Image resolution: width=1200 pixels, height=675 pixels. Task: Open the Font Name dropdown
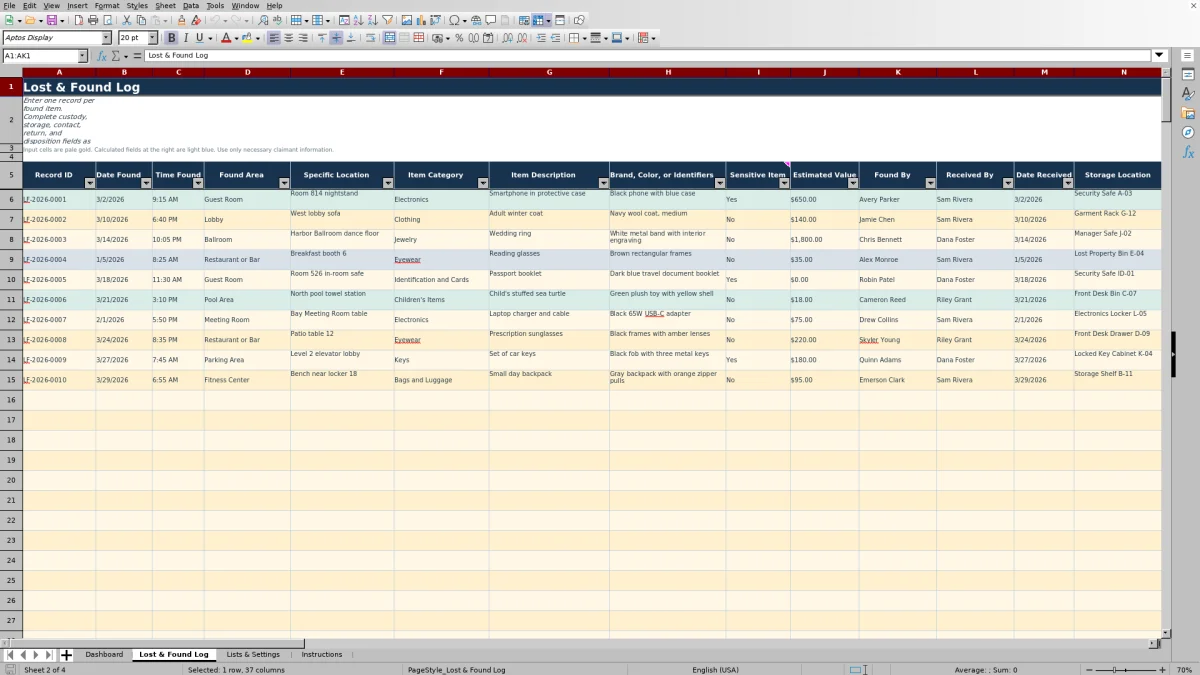click(106, 38)
